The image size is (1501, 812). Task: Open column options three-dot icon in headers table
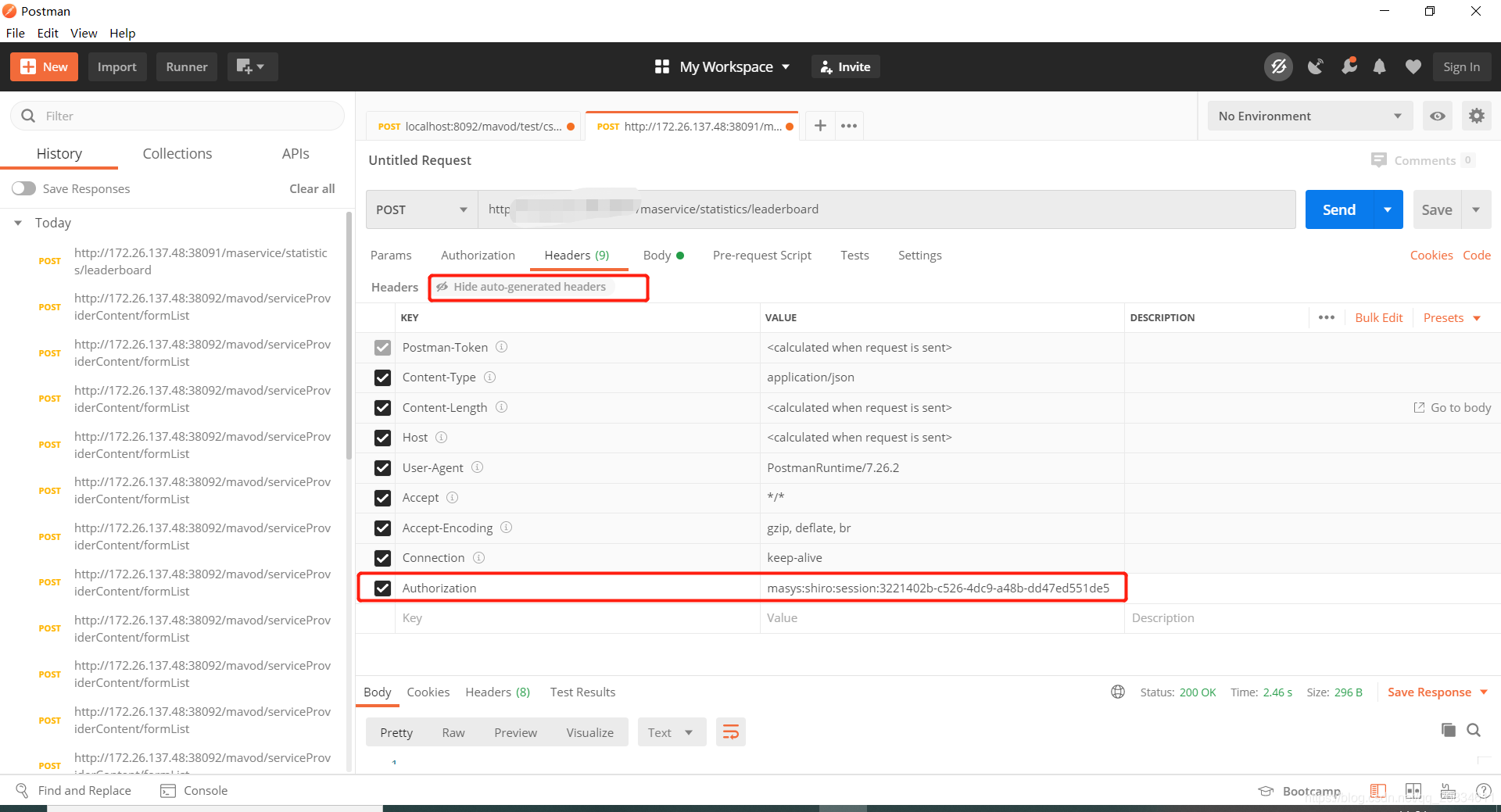[x=1327, y=317]
